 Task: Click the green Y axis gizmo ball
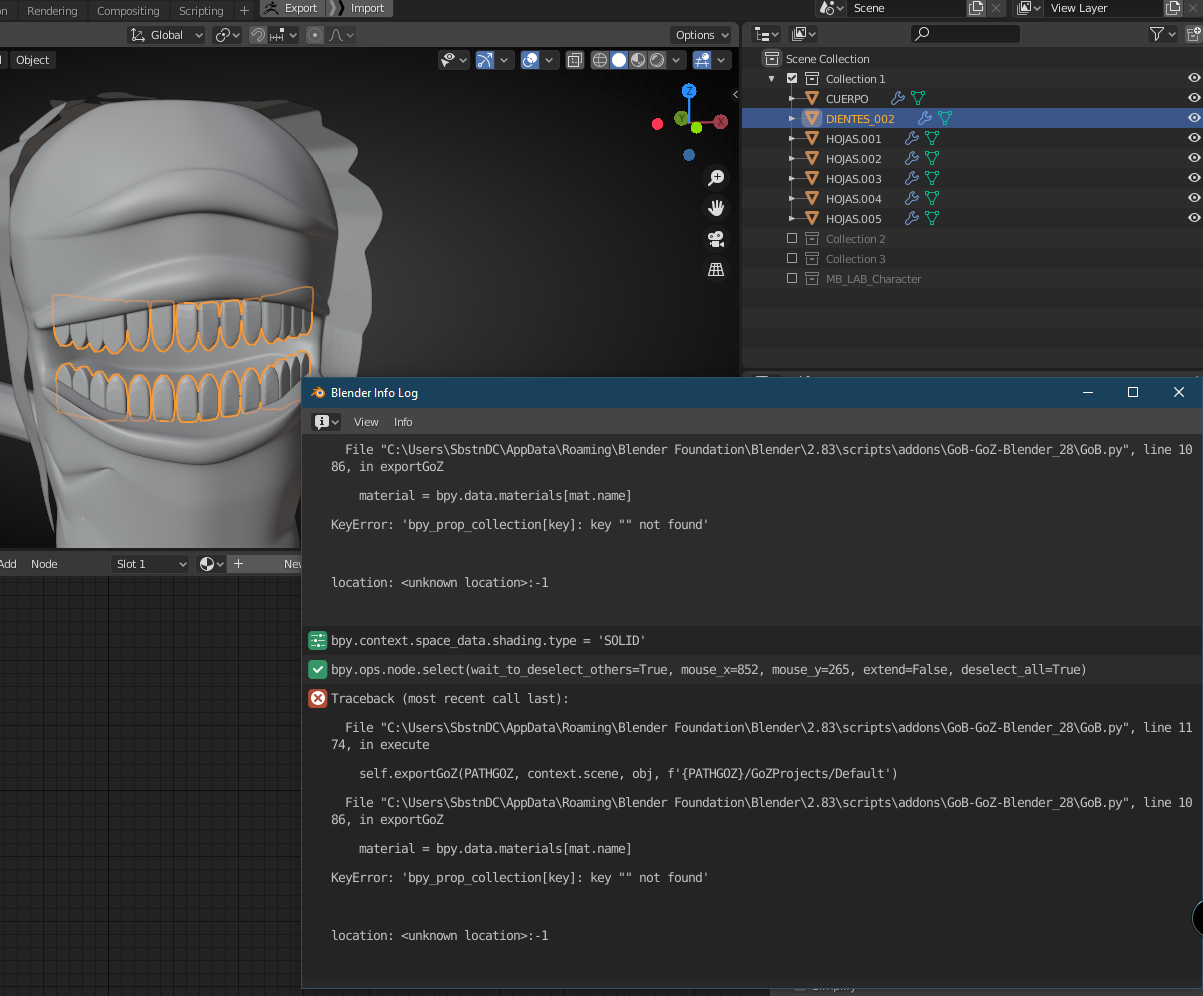(682, 119)
